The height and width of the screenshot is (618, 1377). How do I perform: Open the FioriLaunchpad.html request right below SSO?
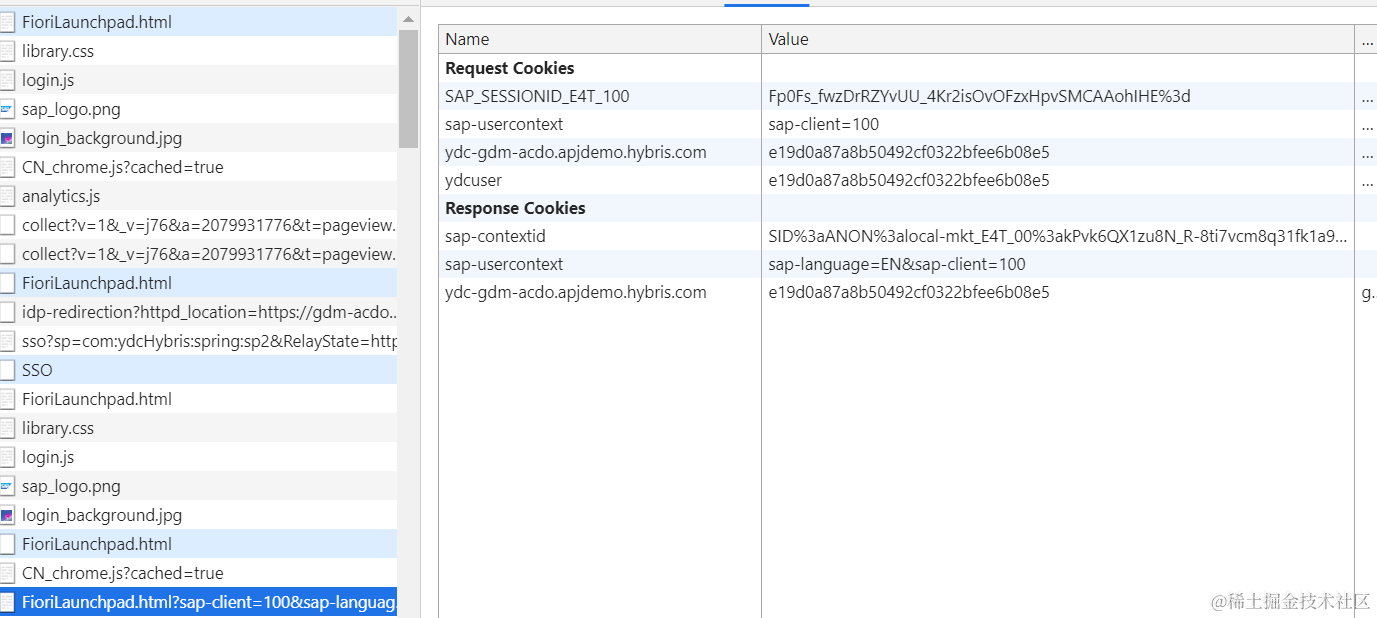(198, 399)
